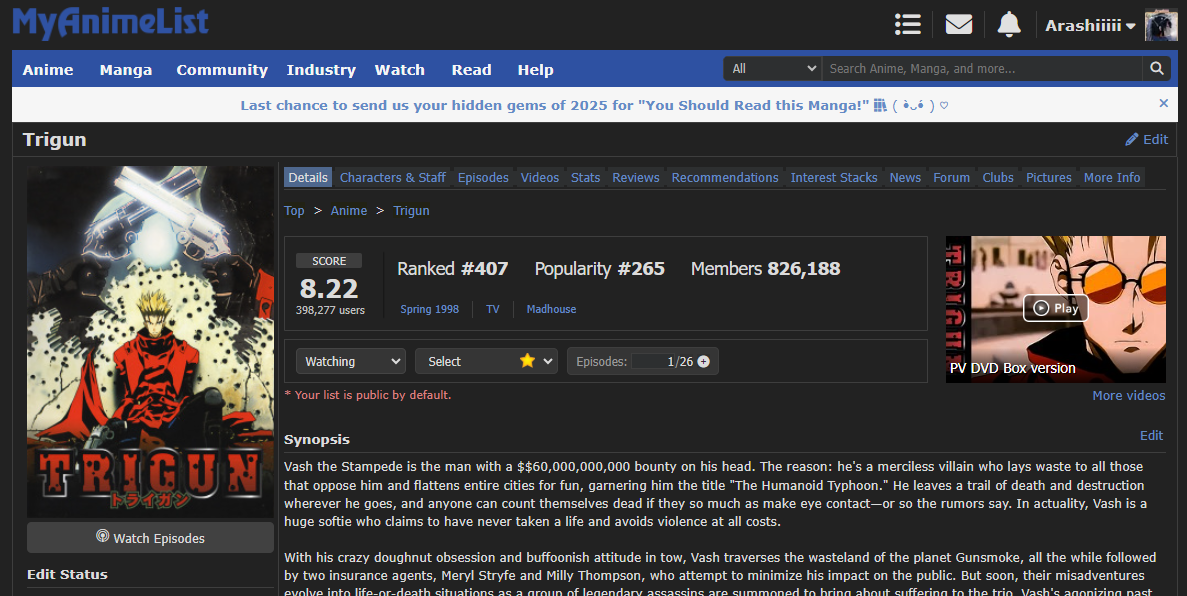Screen dimensions: 1187x596
Task: Open the Anime navigation menu
Action: pos(48,70)
